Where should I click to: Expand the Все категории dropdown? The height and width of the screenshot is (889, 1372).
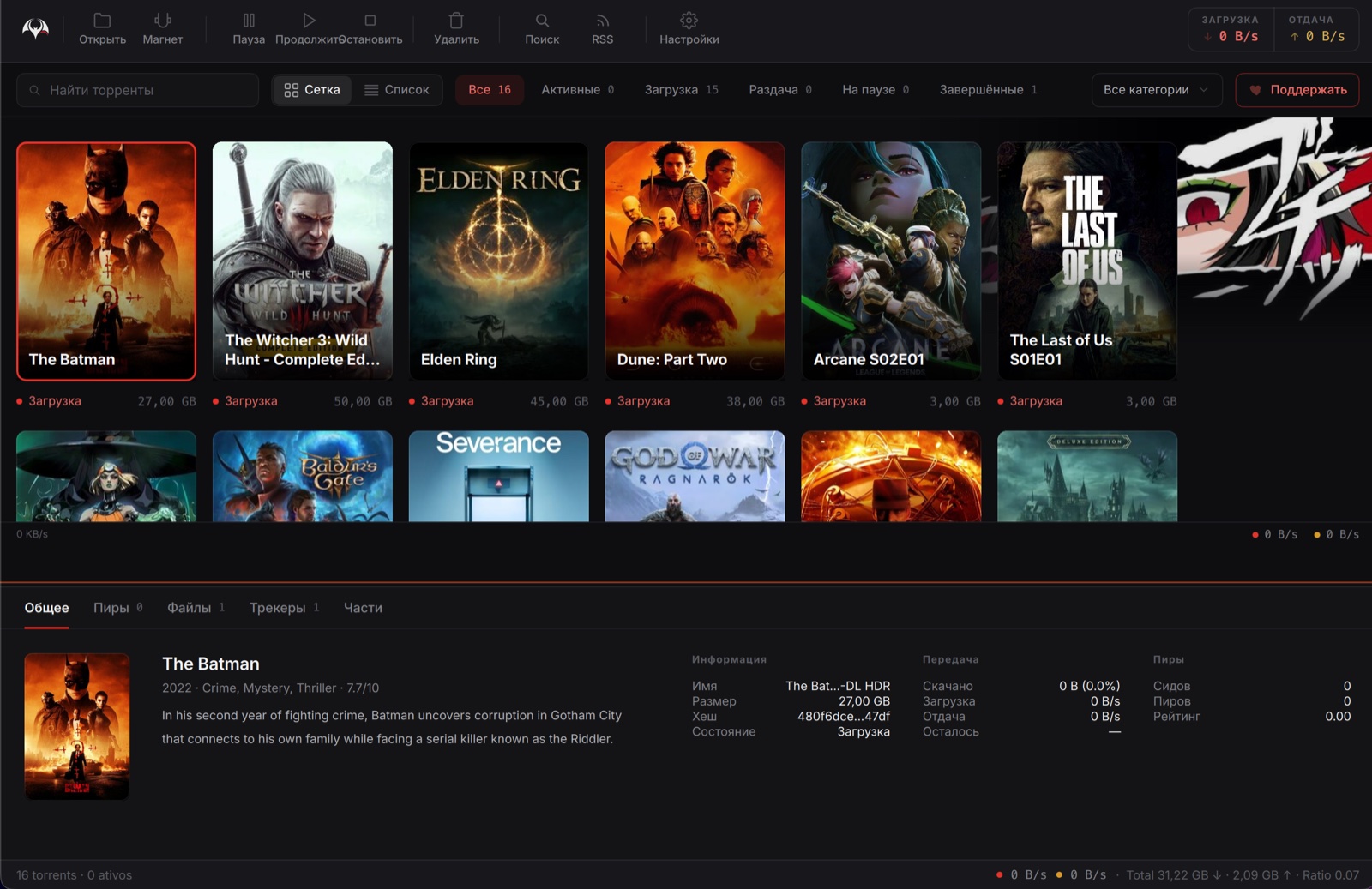[x=1157, y=90]
